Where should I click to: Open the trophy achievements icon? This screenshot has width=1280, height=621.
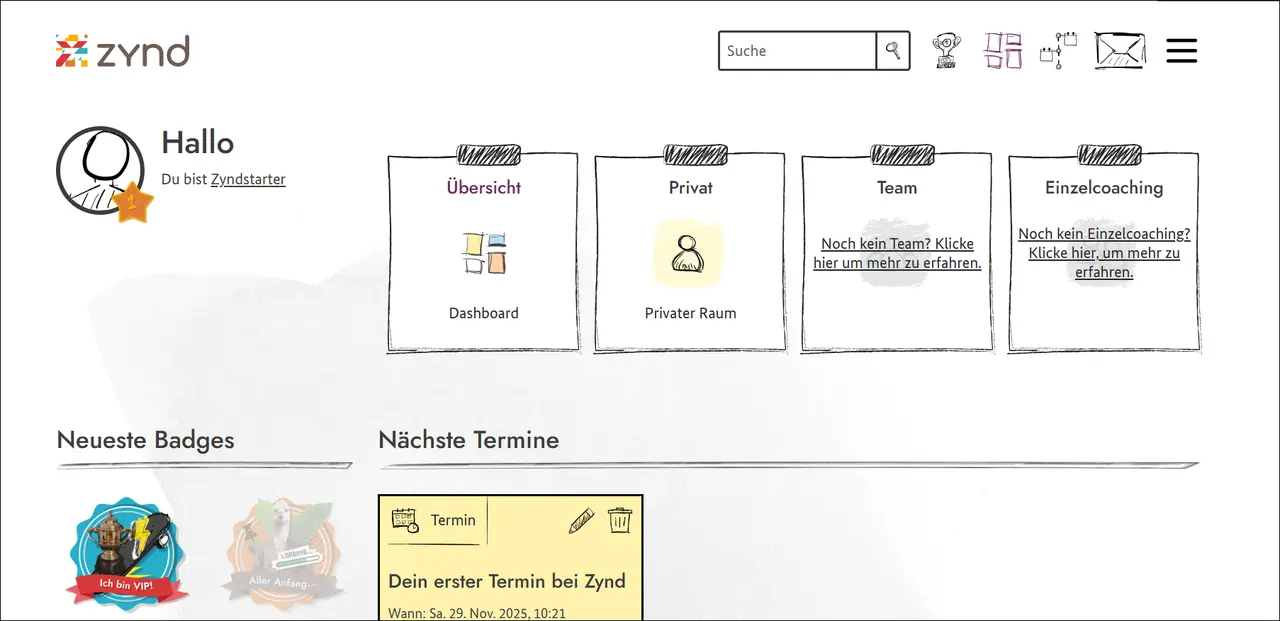click(x=945, y=50)
